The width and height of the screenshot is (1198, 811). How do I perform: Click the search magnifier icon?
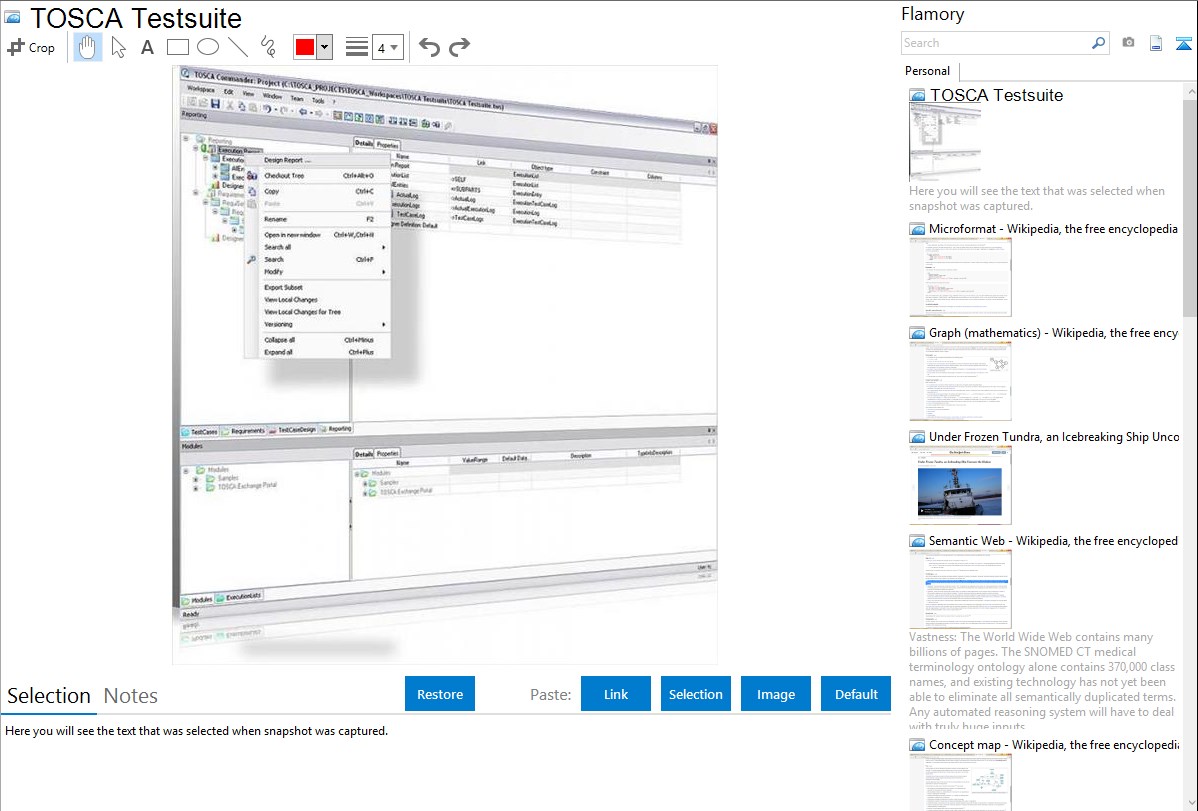pos(1098,43)
